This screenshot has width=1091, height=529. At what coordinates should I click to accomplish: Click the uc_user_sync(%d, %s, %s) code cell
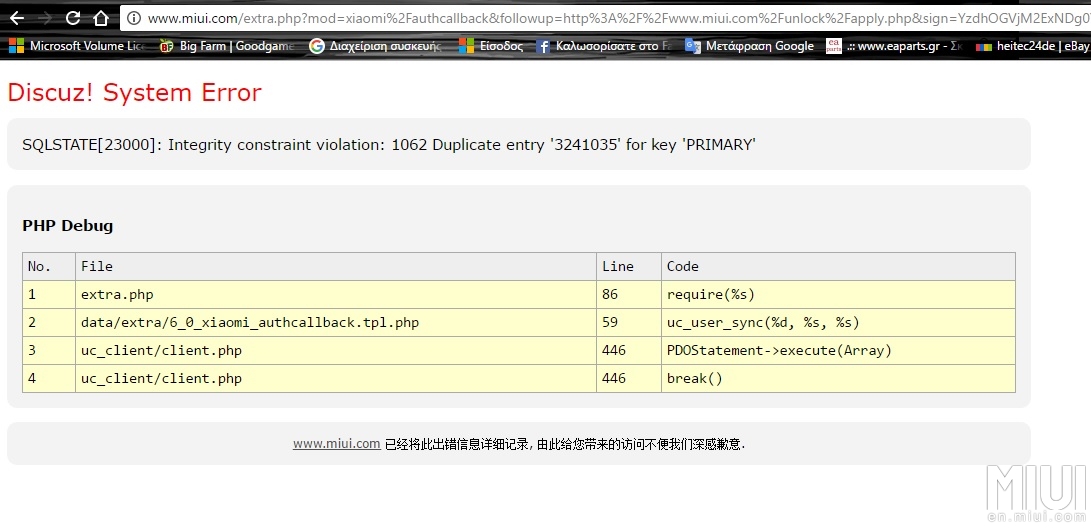click(838, 322)
